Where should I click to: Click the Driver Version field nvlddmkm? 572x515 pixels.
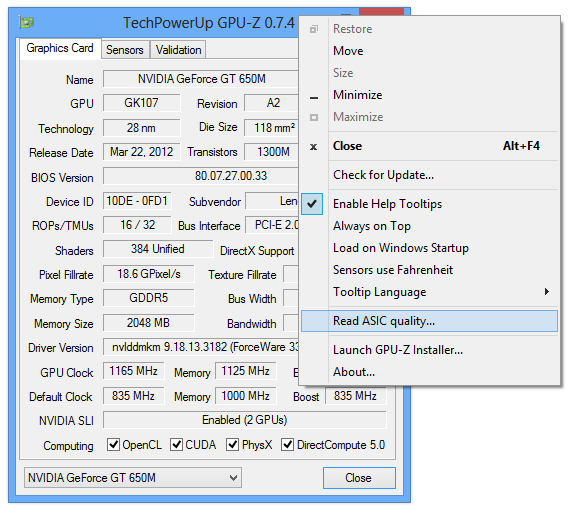point(201,347)
